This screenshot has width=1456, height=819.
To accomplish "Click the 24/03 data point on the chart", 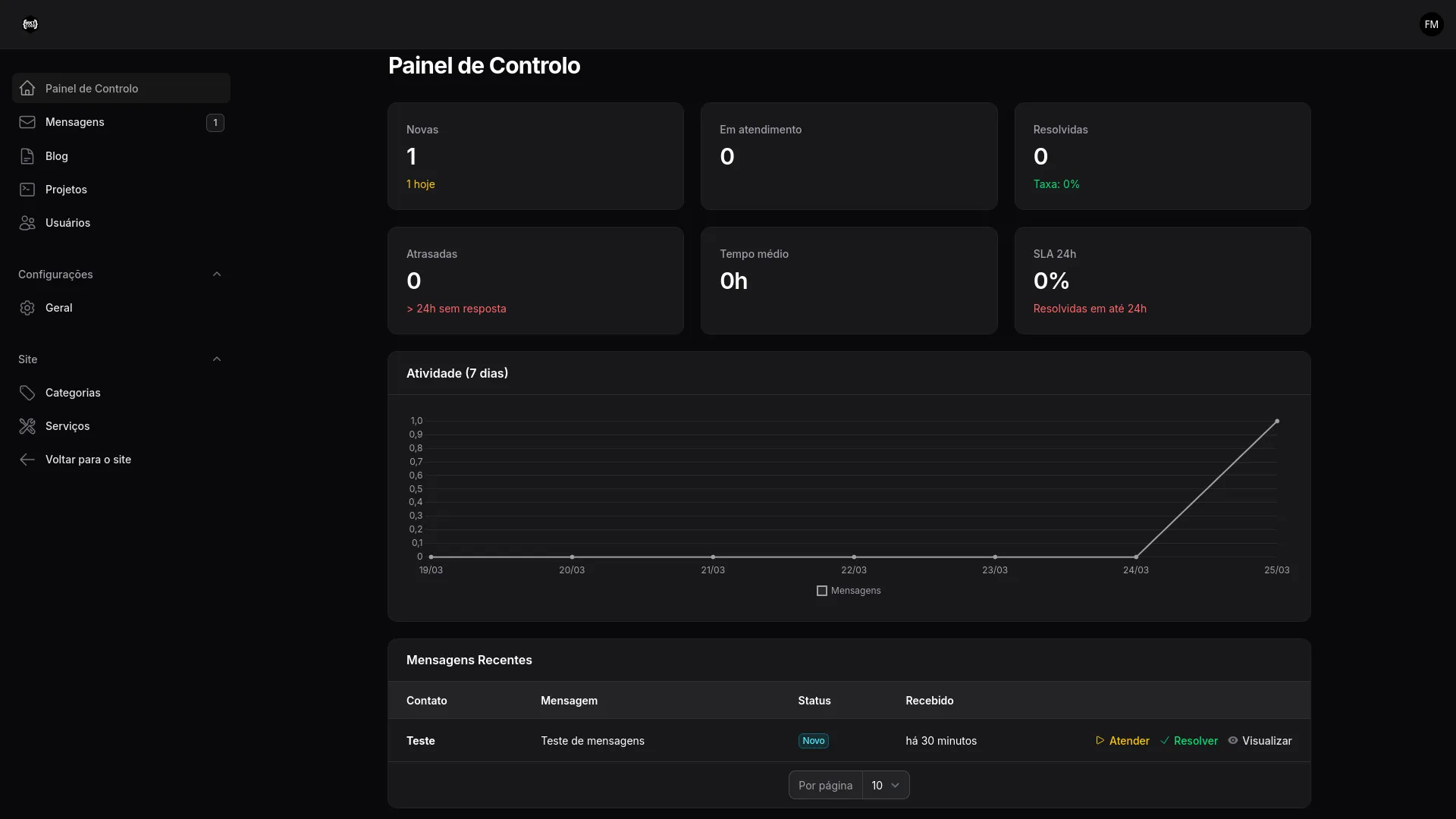I will coord(1136,557).
